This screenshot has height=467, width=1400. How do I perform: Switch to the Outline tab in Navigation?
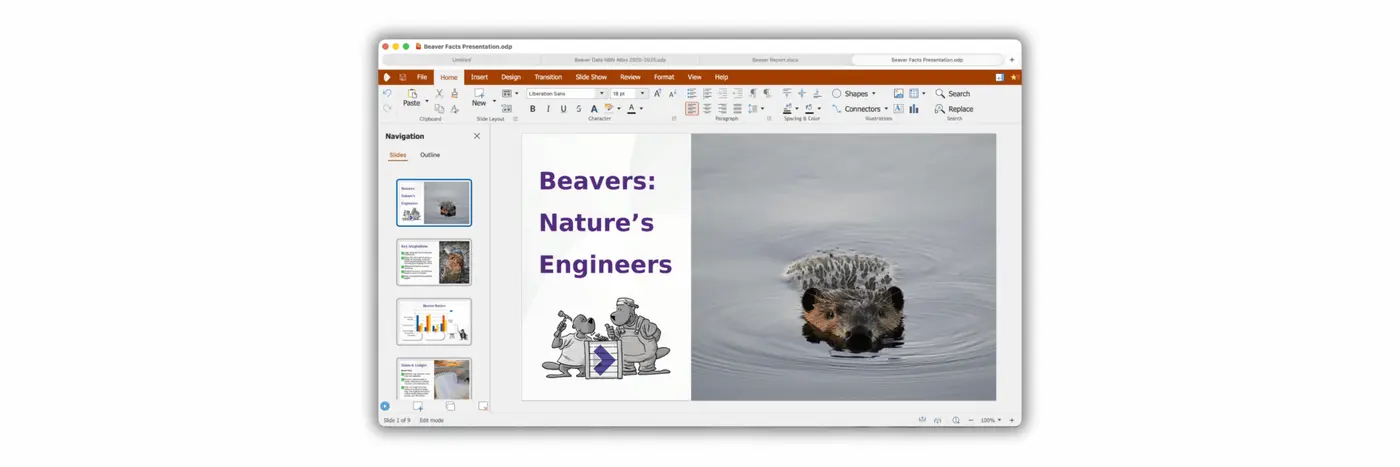[x=430, y=155]
